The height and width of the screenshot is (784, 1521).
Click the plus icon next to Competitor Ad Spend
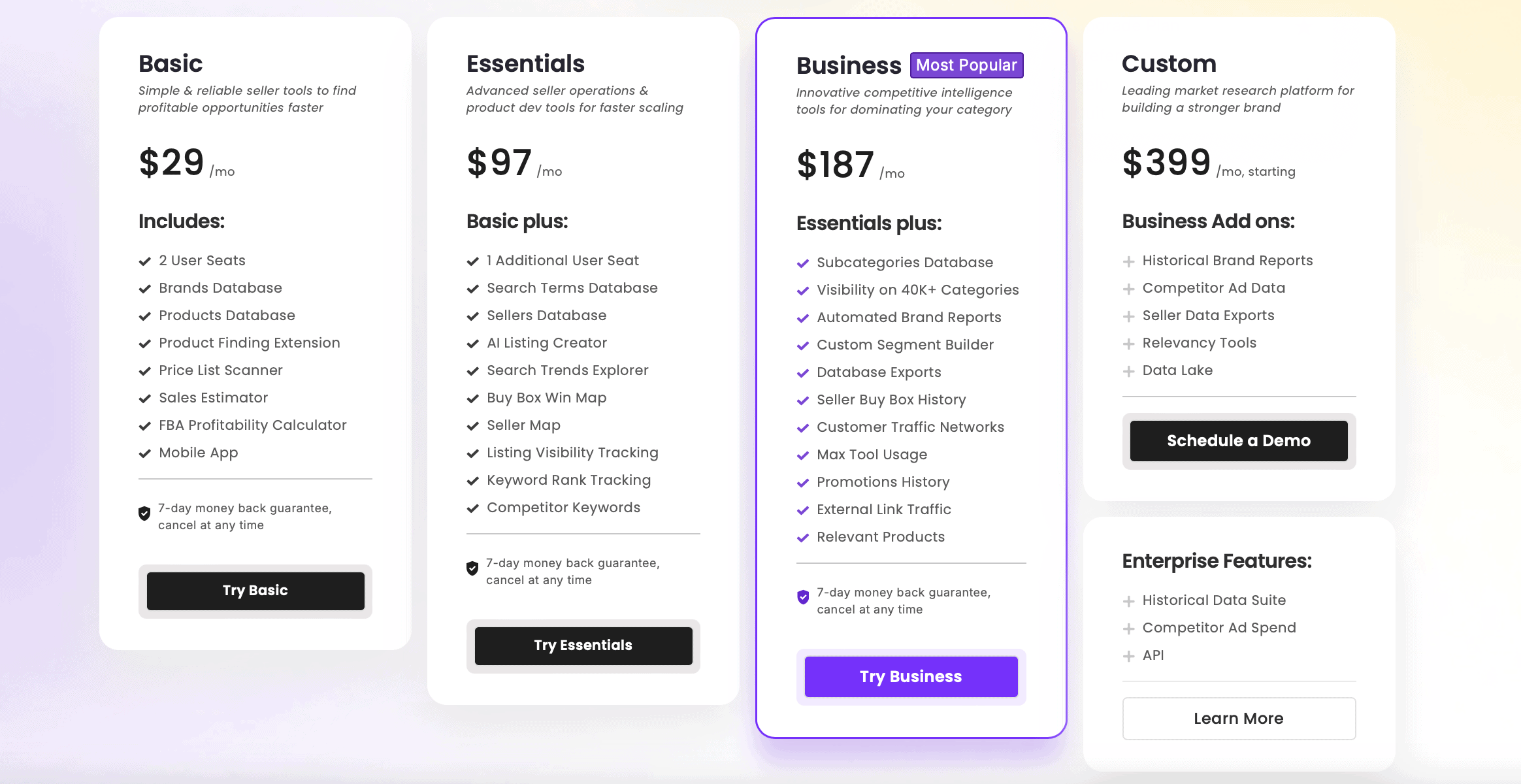tap(1128, 629)
